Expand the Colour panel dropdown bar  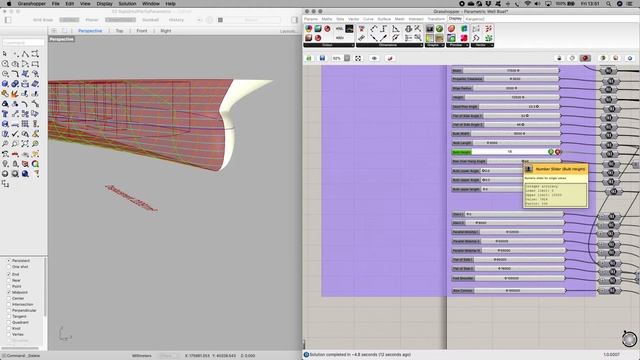pyautogui.click(x=329, y=45)
